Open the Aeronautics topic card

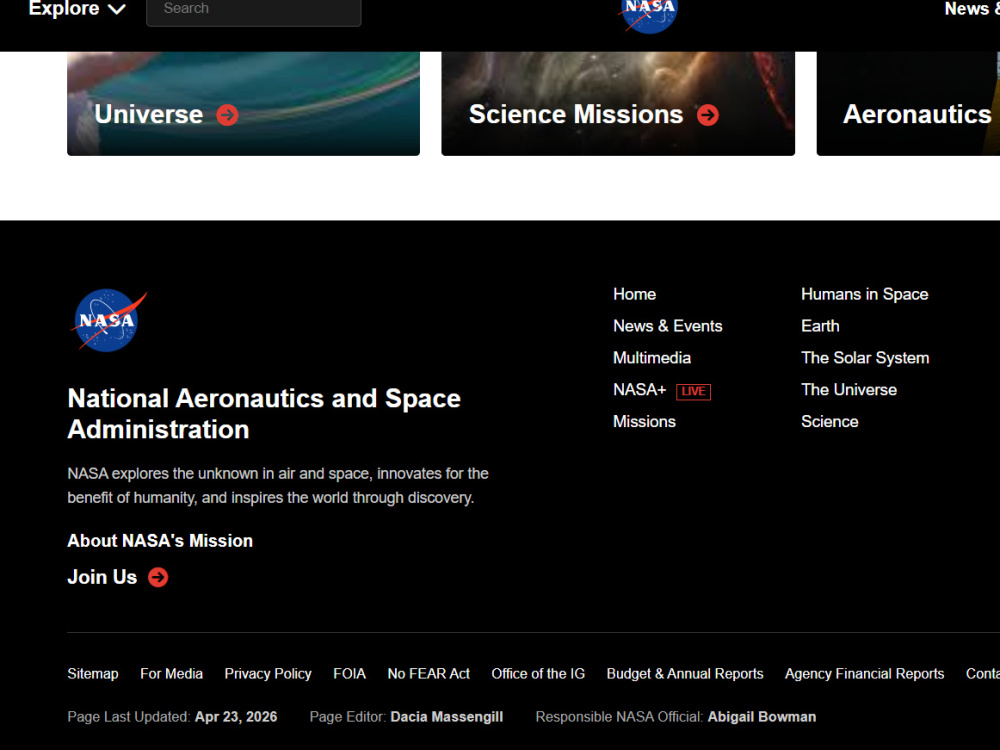pos(908,103)
